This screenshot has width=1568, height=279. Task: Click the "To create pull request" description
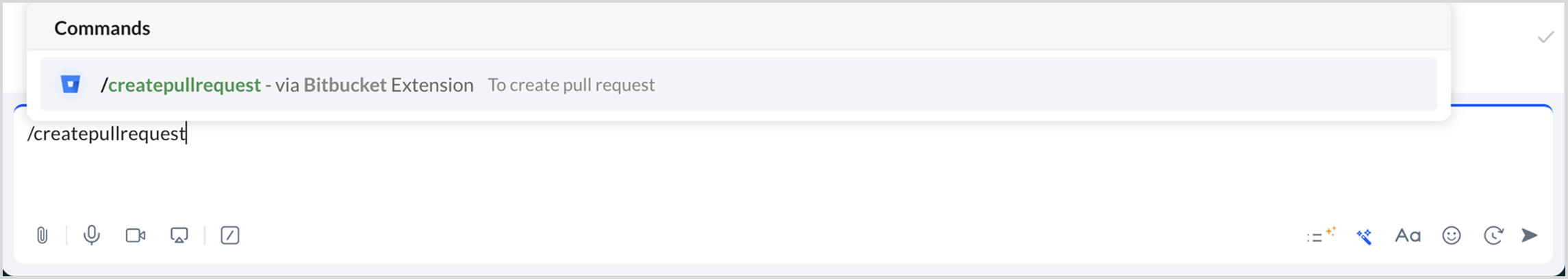tap(571, 85)
